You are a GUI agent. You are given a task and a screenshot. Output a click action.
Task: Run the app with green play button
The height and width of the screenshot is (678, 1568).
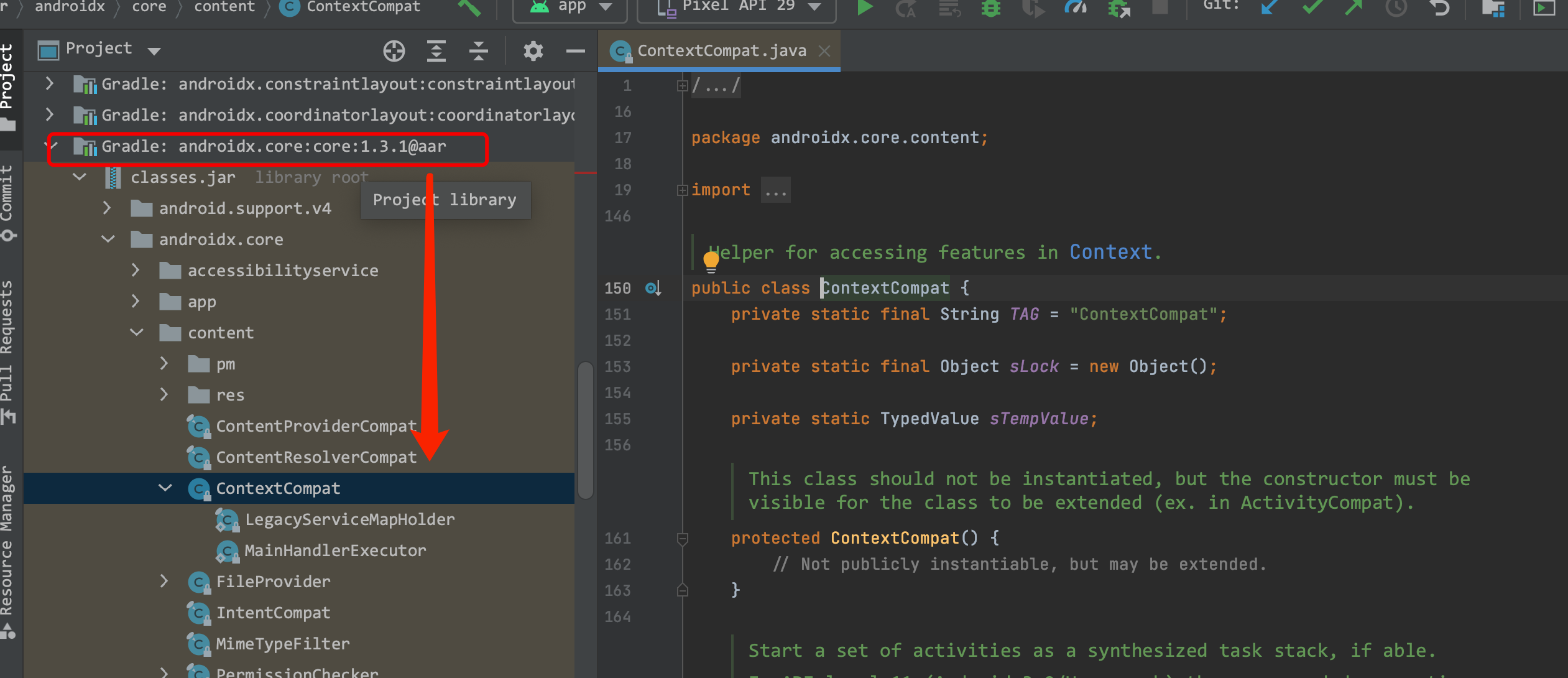point(864,7)
